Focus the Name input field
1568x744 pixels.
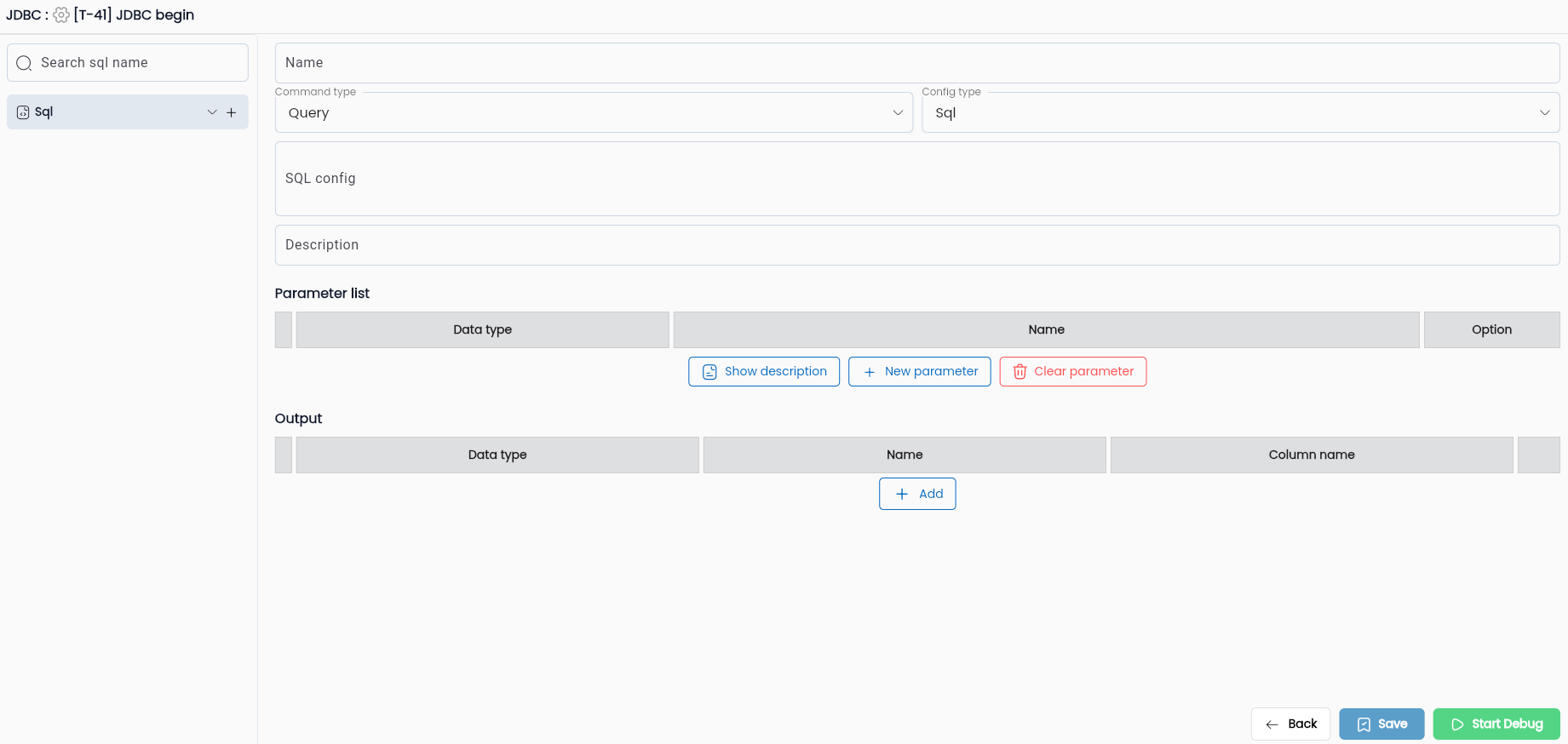[917, 63]
